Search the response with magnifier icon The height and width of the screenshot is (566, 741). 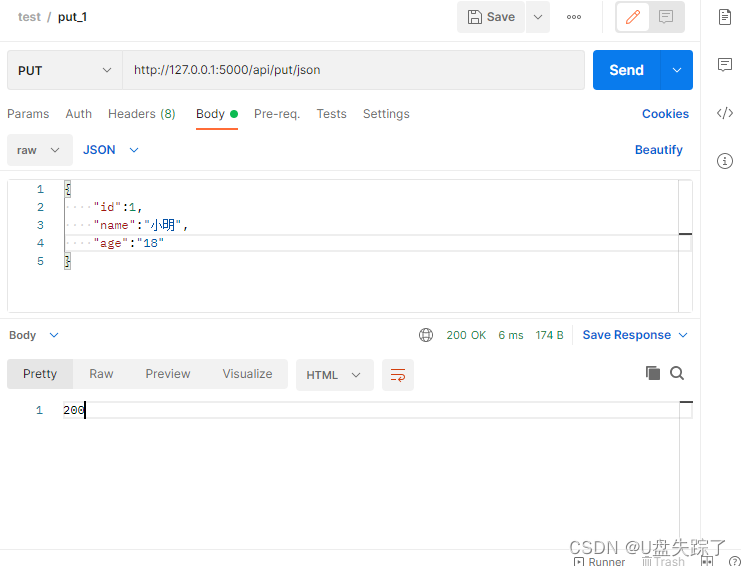[677, 373]
